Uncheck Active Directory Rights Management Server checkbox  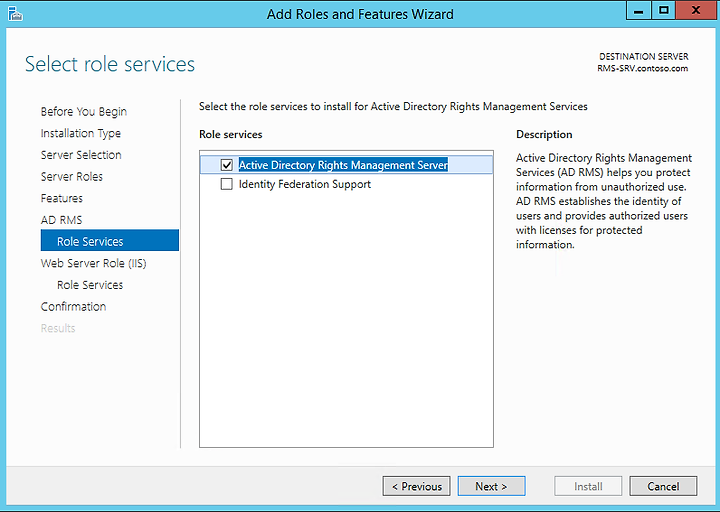(226, 165)
